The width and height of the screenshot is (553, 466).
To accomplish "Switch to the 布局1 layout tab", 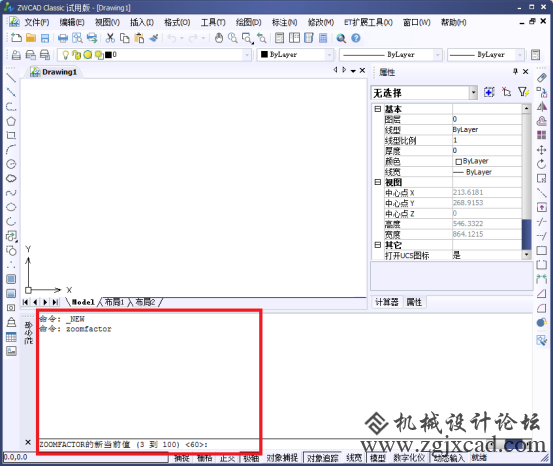I will pyautogui.click(x=115, y=302).
